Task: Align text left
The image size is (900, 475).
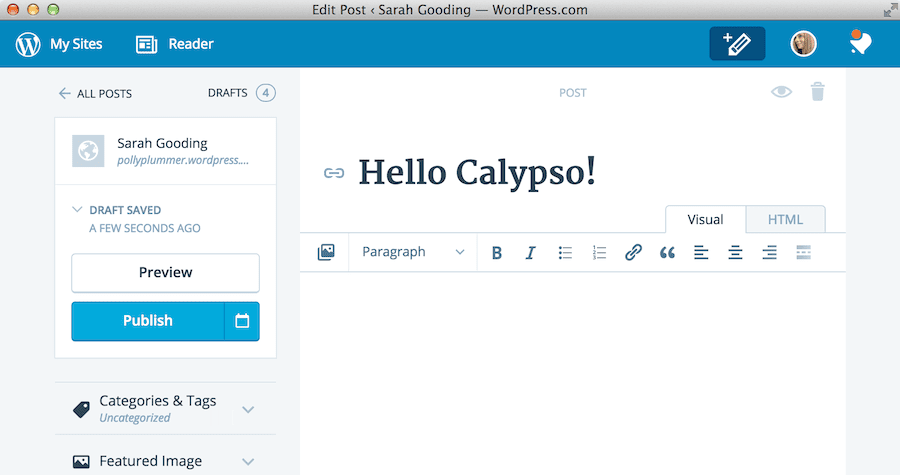Action: click(x=701, y=252)
